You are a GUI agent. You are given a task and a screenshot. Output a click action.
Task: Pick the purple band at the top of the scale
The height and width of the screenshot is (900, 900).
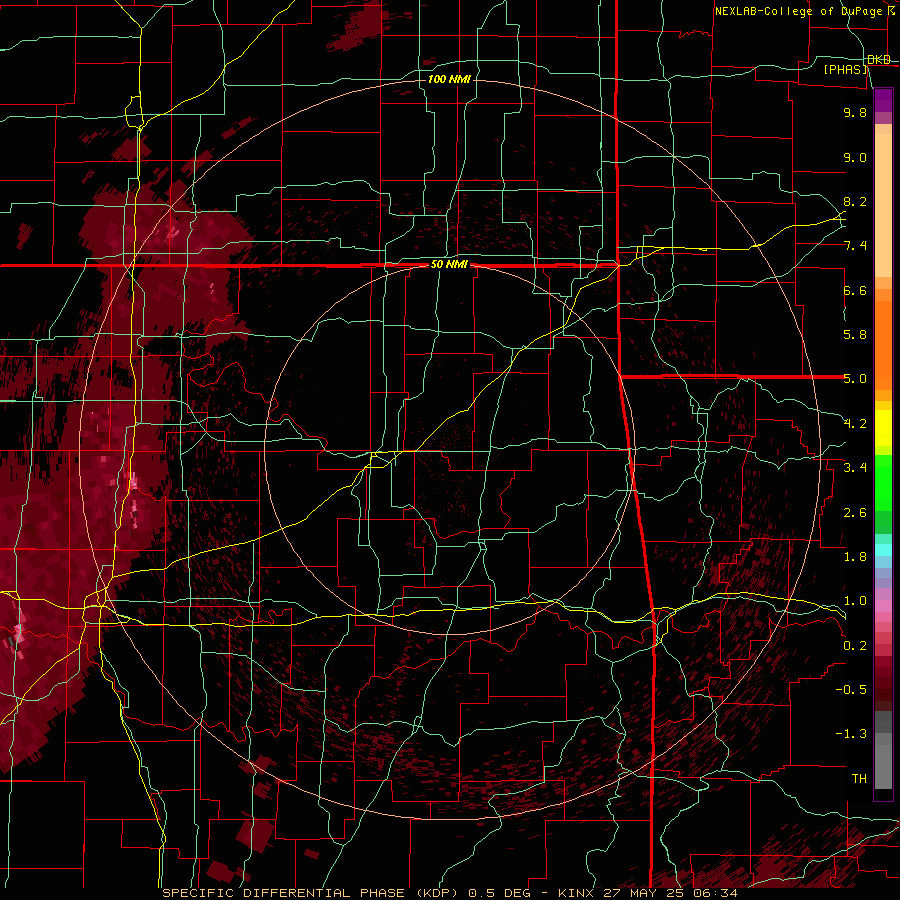click(x=883, y=100)
